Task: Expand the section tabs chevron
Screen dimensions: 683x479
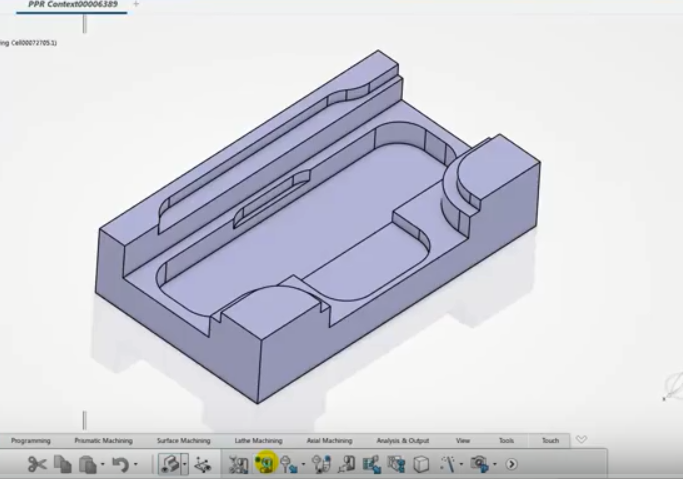Action: (581, 440)
